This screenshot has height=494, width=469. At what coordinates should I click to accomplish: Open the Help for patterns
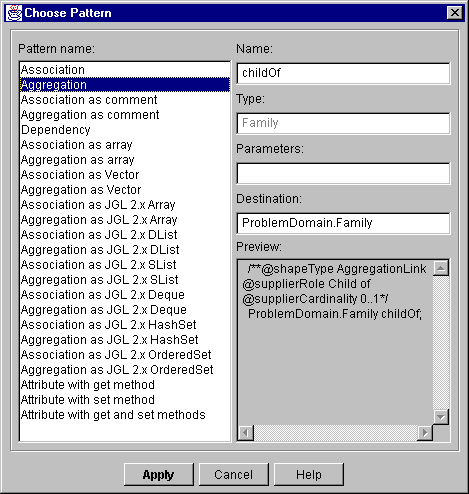tap(309, 474)
